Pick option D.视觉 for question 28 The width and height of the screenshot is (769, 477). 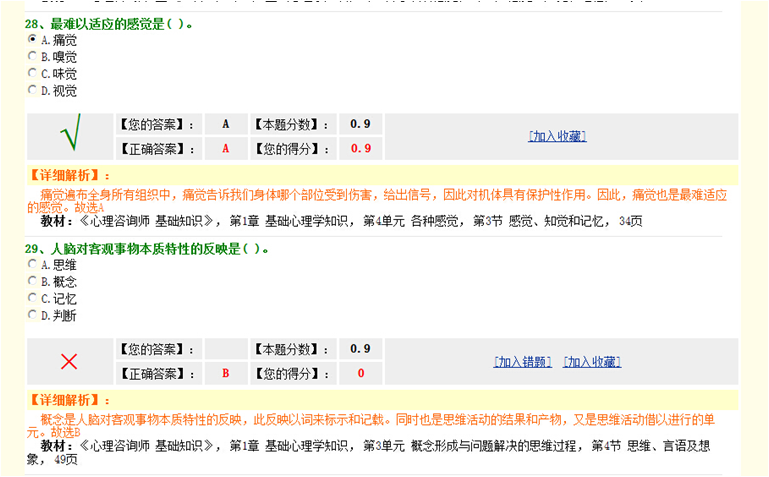click(x=33, y=90)
